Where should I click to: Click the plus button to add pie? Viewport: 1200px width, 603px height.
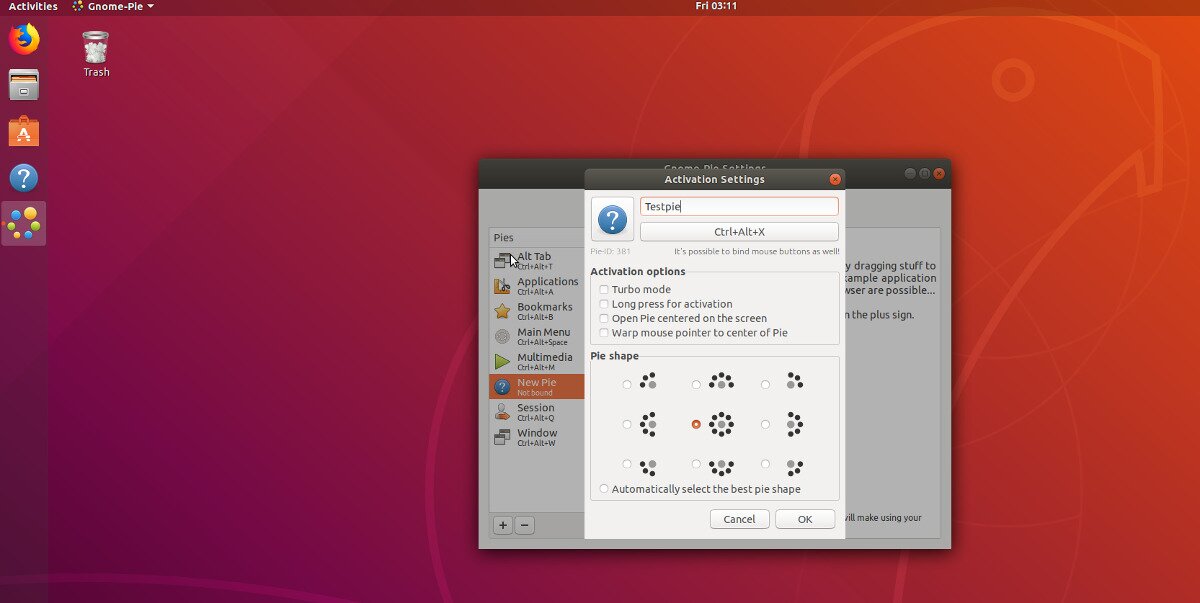(x=503, y=525)
